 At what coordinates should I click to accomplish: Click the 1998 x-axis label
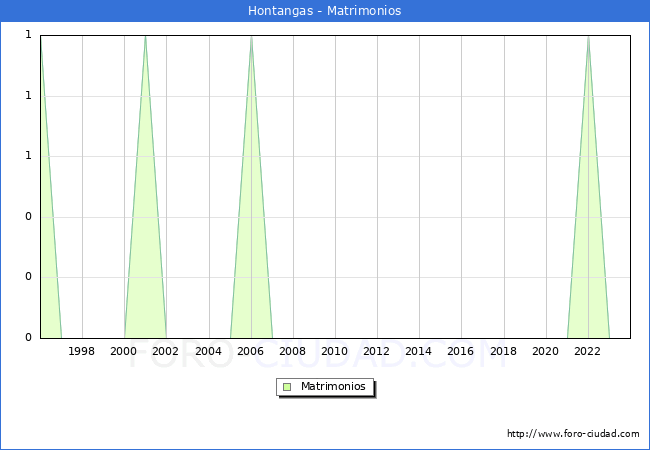(82, 351)
